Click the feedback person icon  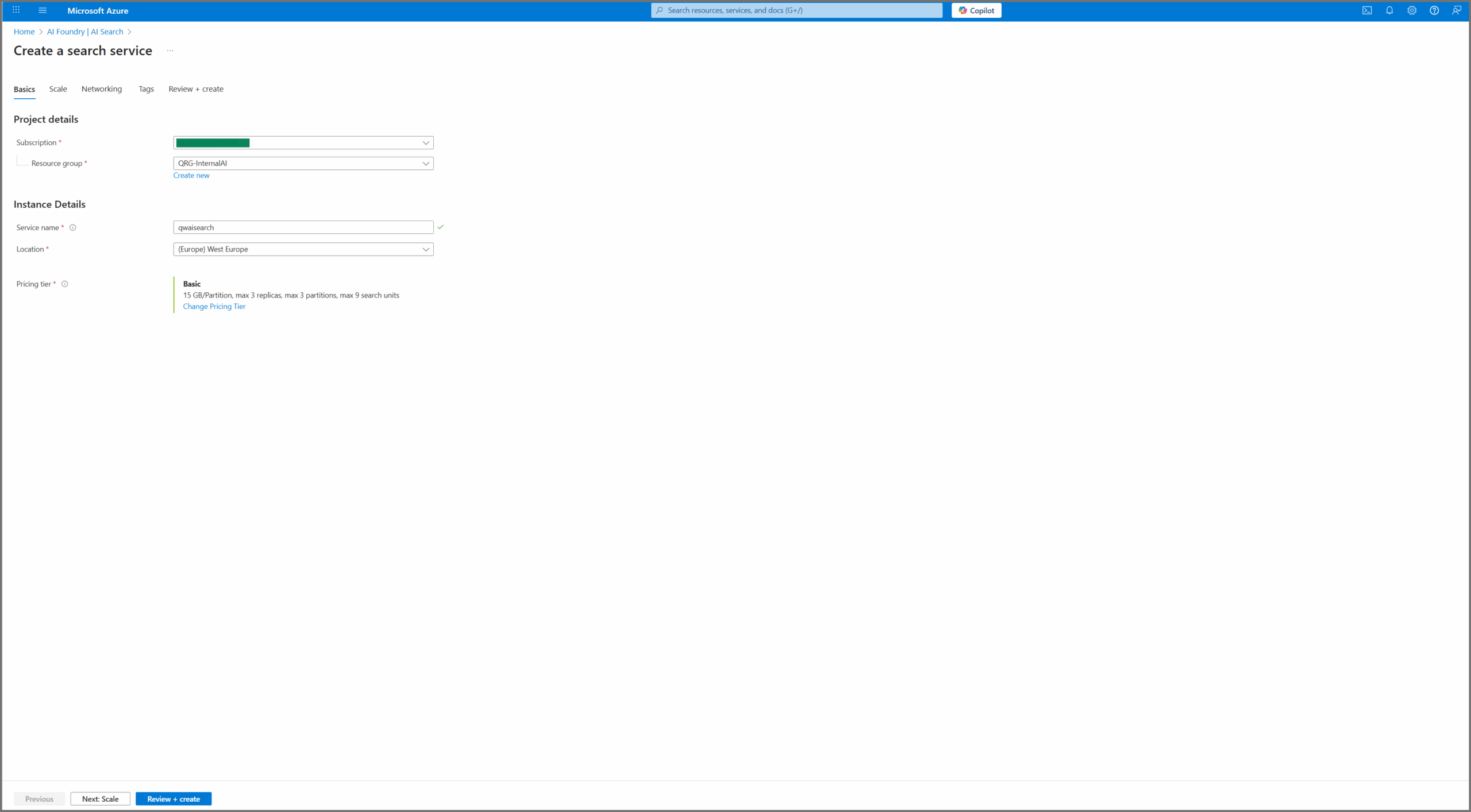[1457, 10]
